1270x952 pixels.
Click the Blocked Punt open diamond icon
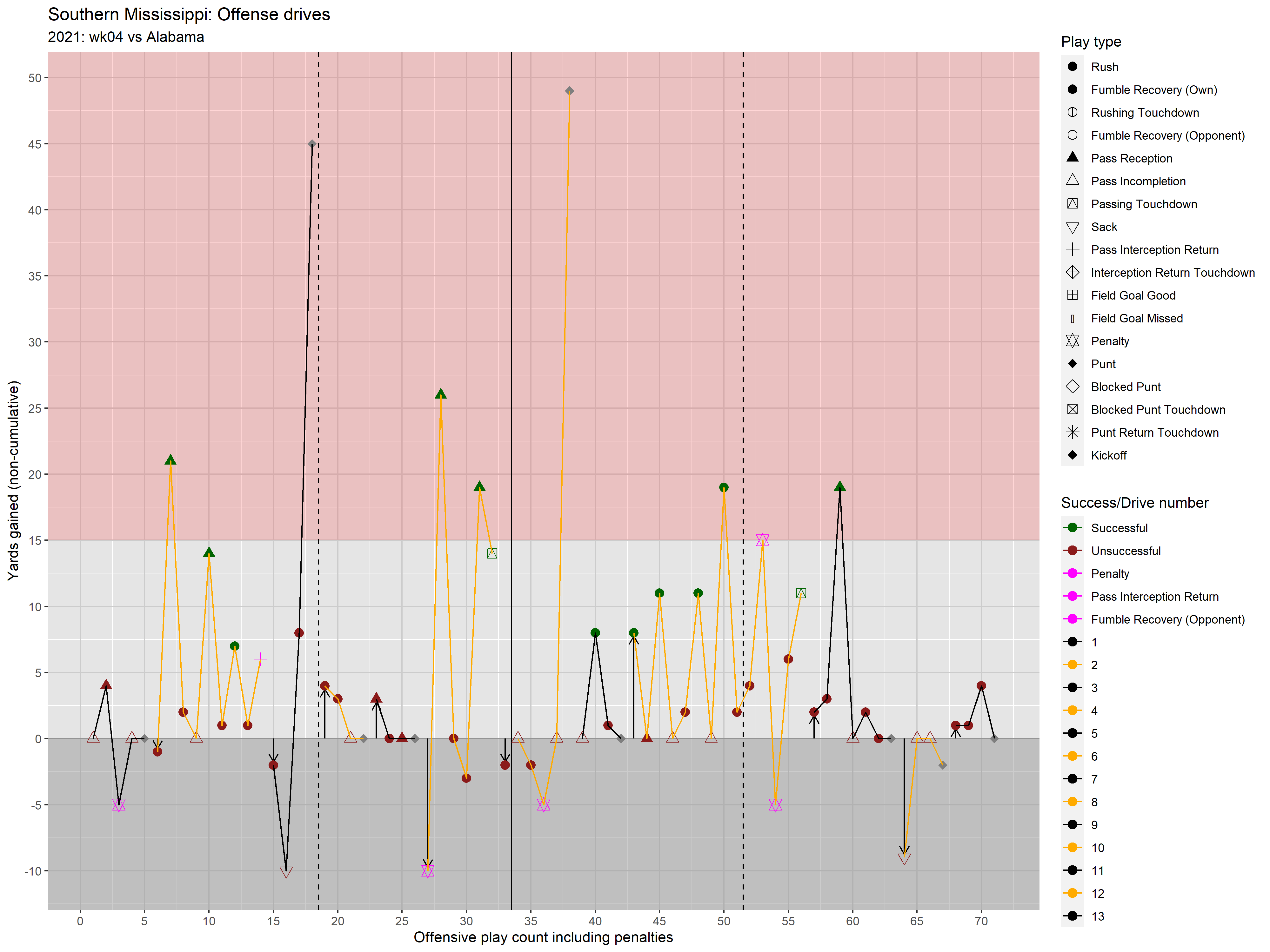pyautogui.click(x=1072, y=387)
